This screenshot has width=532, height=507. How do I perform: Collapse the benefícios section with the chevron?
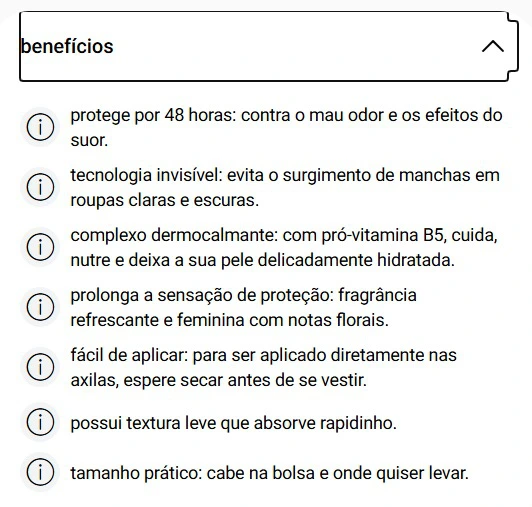493,46
